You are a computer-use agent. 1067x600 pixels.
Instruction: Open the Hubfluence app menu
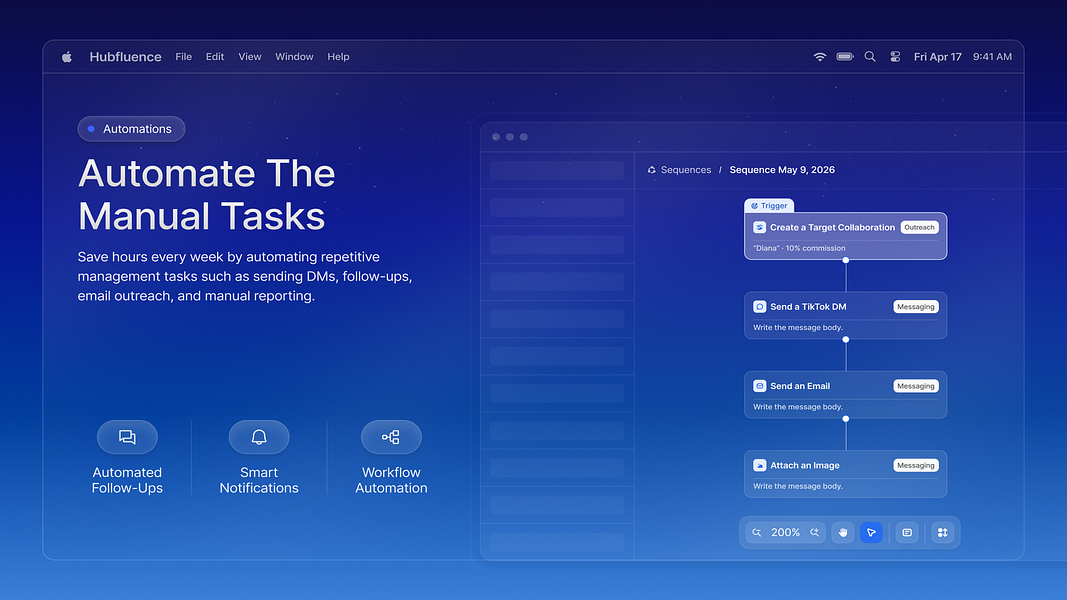tap(125, 57)
